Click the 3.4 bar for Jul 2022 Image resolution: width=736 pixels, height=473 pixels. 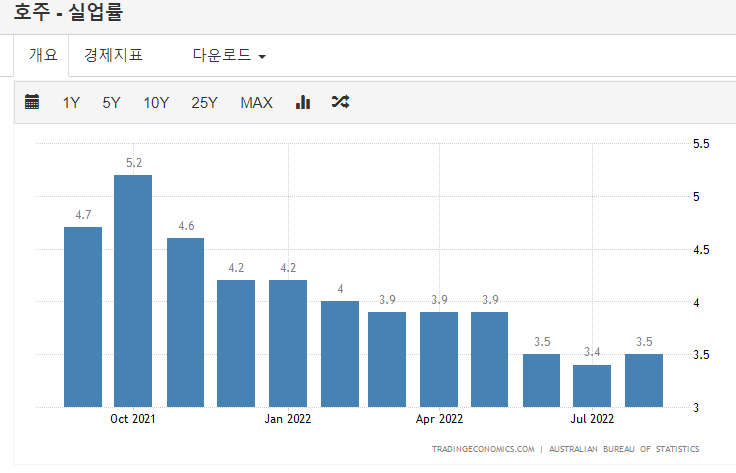click(592, 386)
